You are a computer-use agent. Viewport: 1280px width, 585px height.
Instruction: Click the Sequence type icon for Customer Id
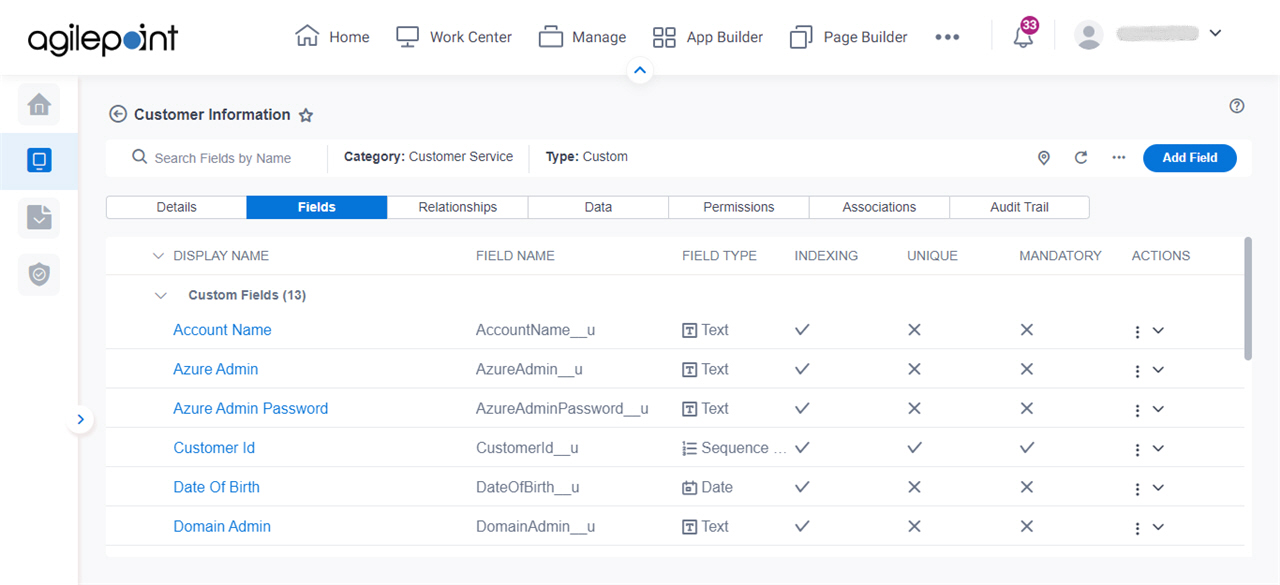689,449
